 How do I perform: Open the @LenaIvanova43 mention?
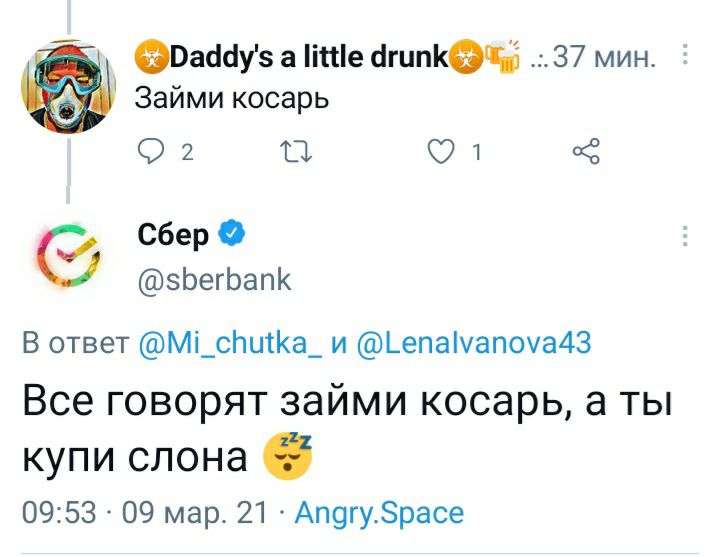[473, 344]
